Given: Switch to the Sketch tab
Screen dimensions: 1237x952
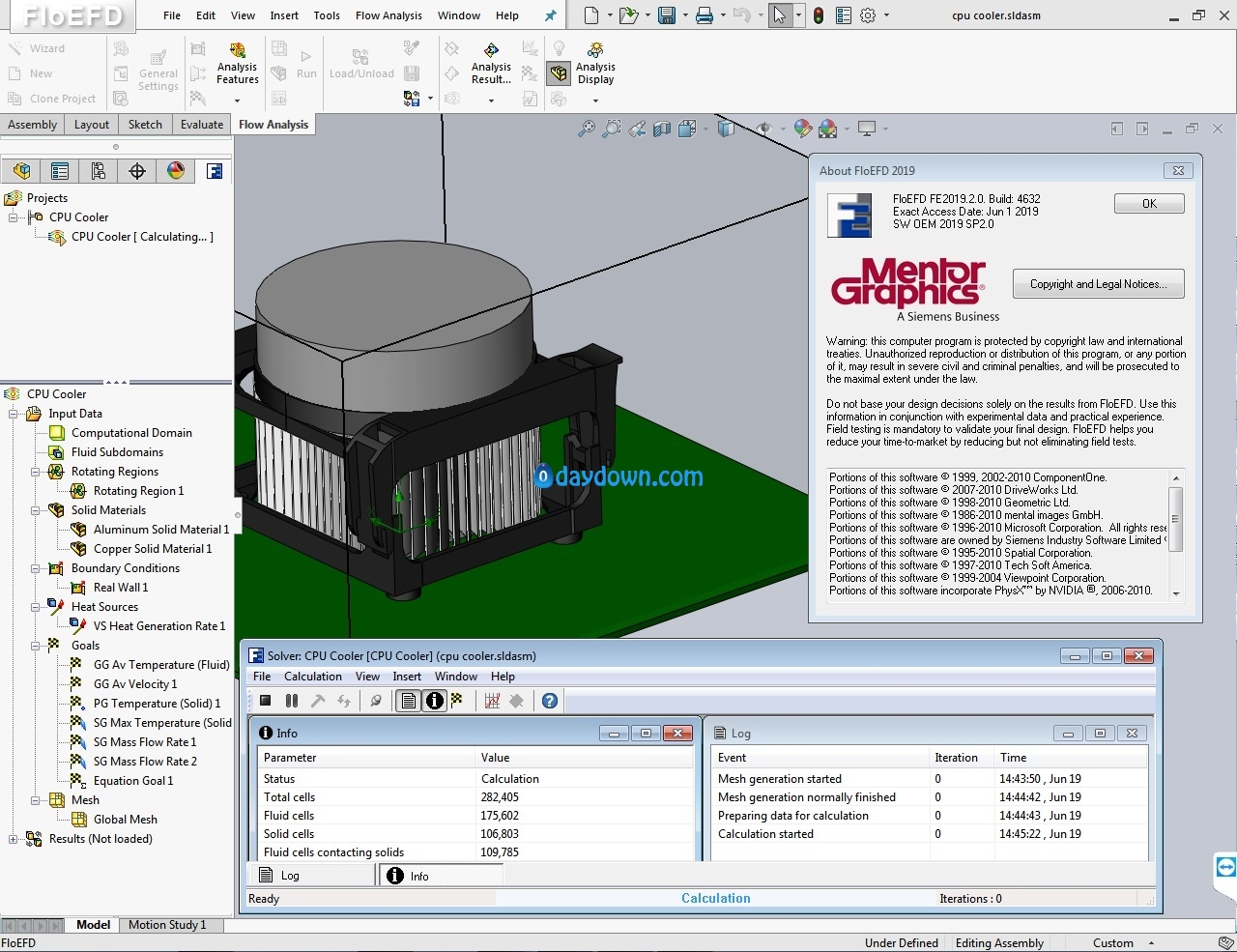Looking at the screenshot, I should pos(145,125).
